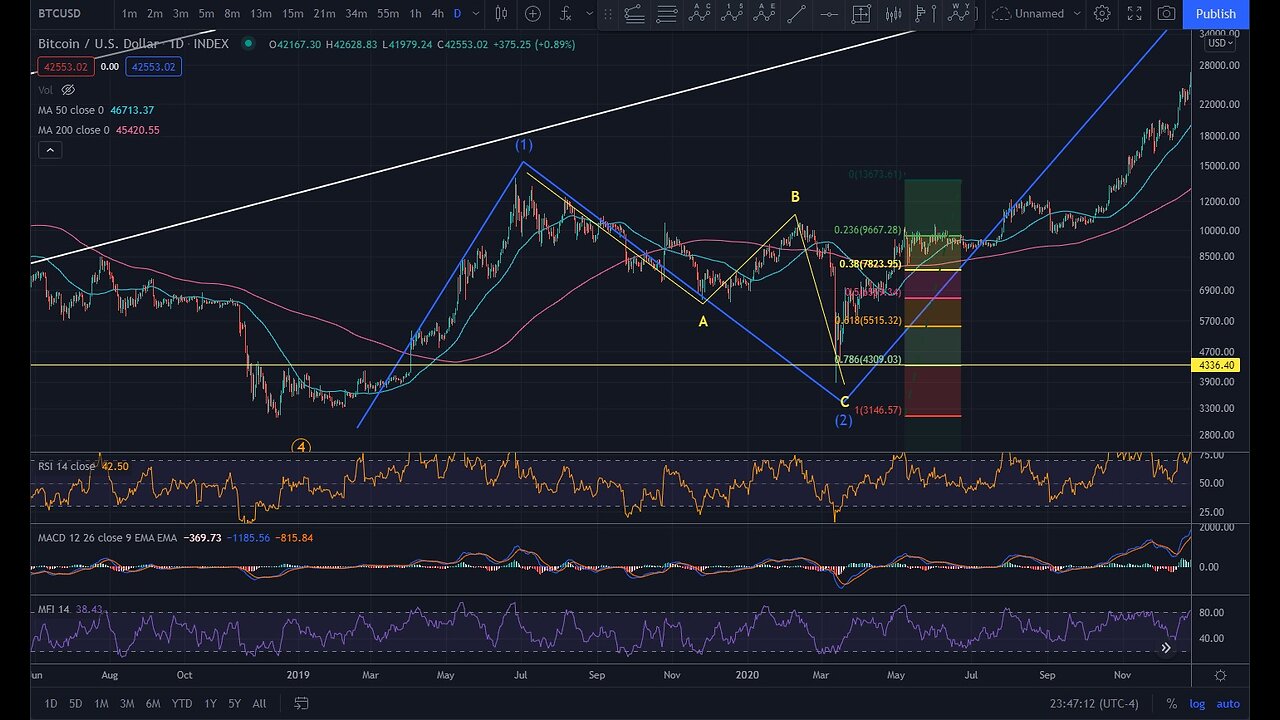The width and height of the screenshot is (1280, 720).
Task: Select the D daily timeframe
Action: point(458,14)
